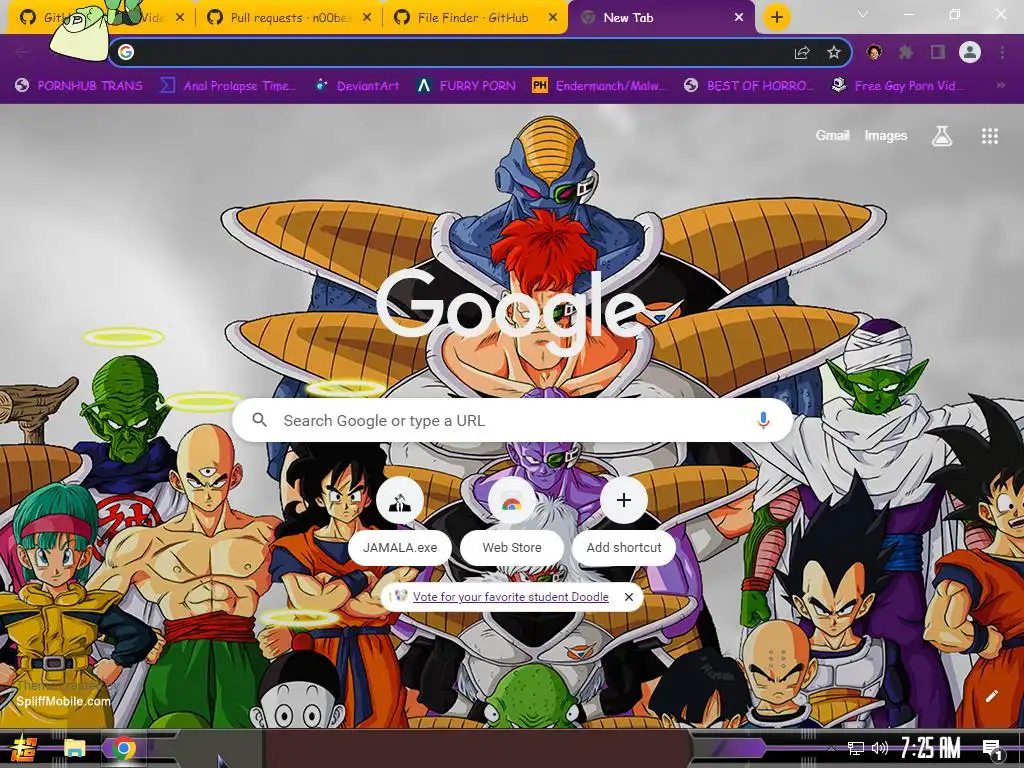Image resolution: width=1024 pixels, height=768 pixels.
Task: Customize this page with the pencil icon
Action: (x=992, y=696)
